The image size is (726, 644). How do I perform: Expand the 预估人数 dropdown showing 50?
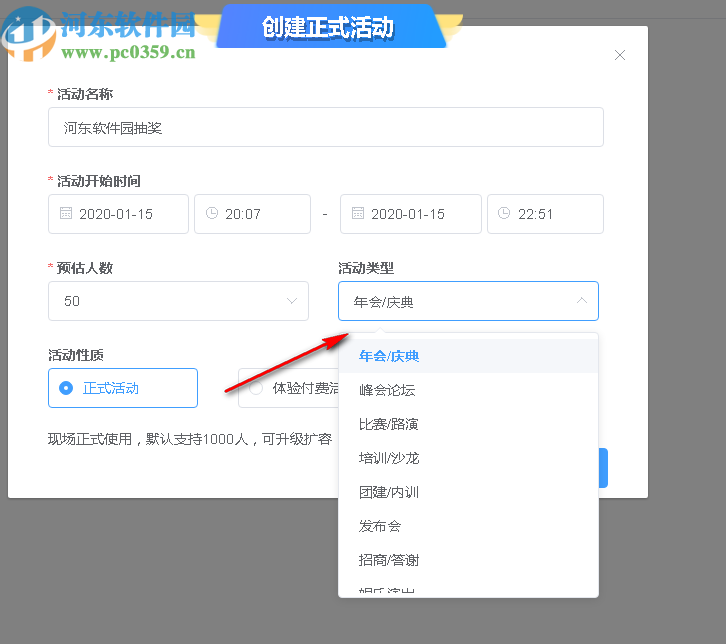(x=178, y=301)
